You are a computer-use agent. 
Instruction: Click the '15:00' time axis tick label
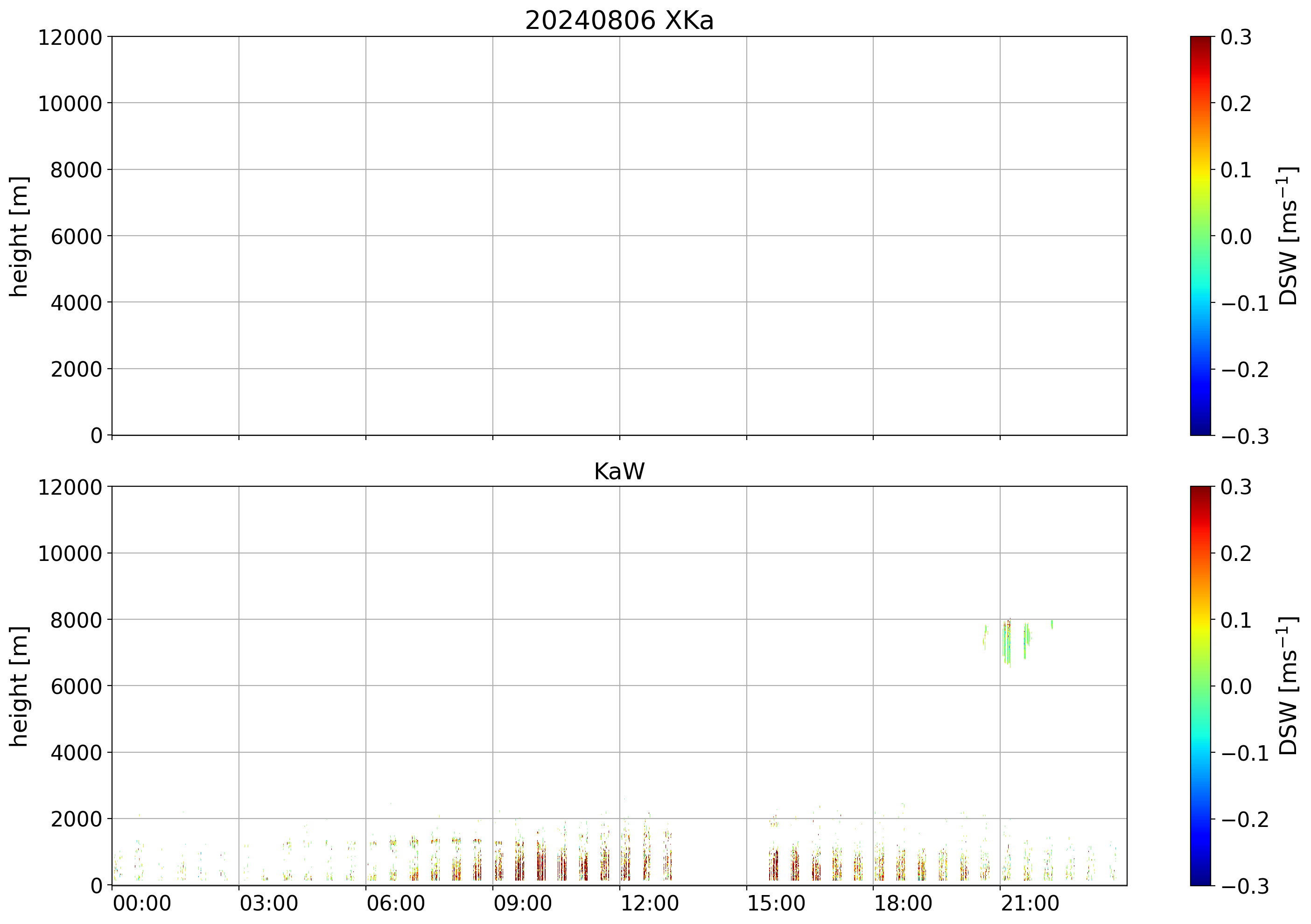pyautogui.click(x=776, y=903)
